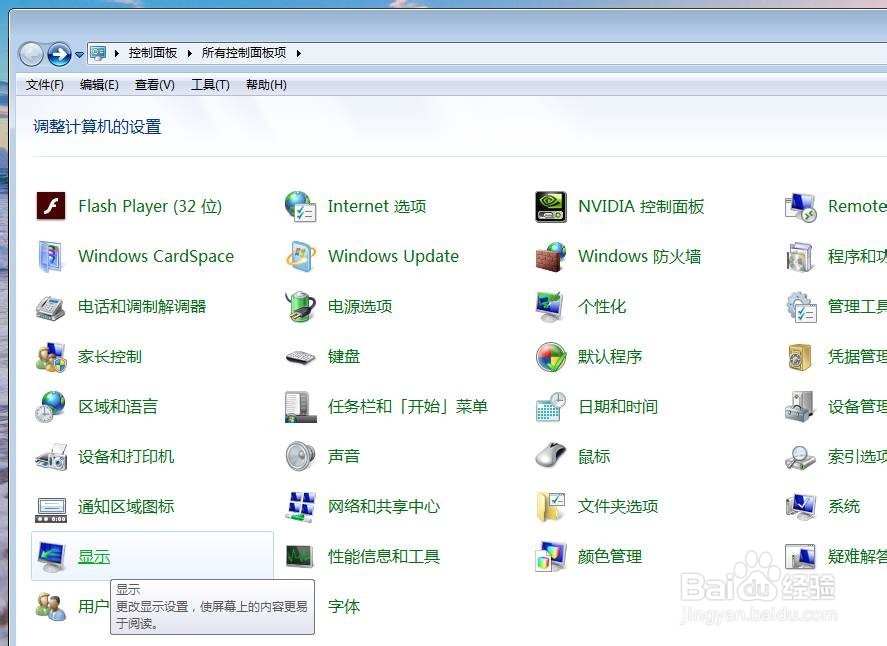Open the 网络和共享中心 icon

(300, 507)
